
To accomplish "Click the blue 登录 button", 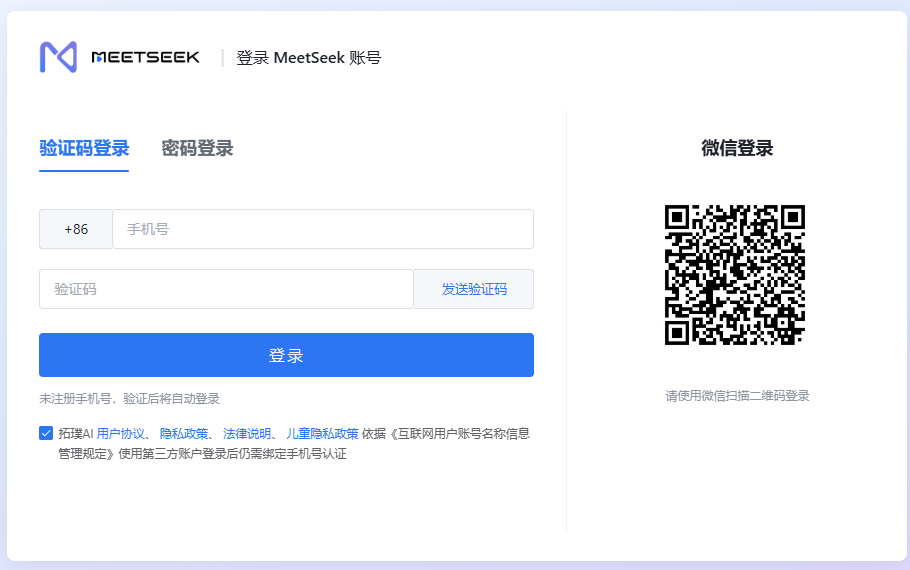I will click(x=286, y=355).
